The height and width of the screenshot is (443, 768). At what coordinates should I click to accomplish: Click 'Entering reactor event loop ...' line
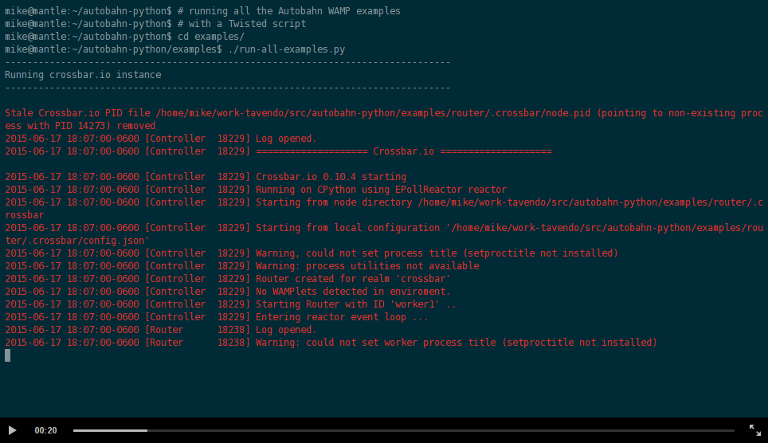pos(216,317)
